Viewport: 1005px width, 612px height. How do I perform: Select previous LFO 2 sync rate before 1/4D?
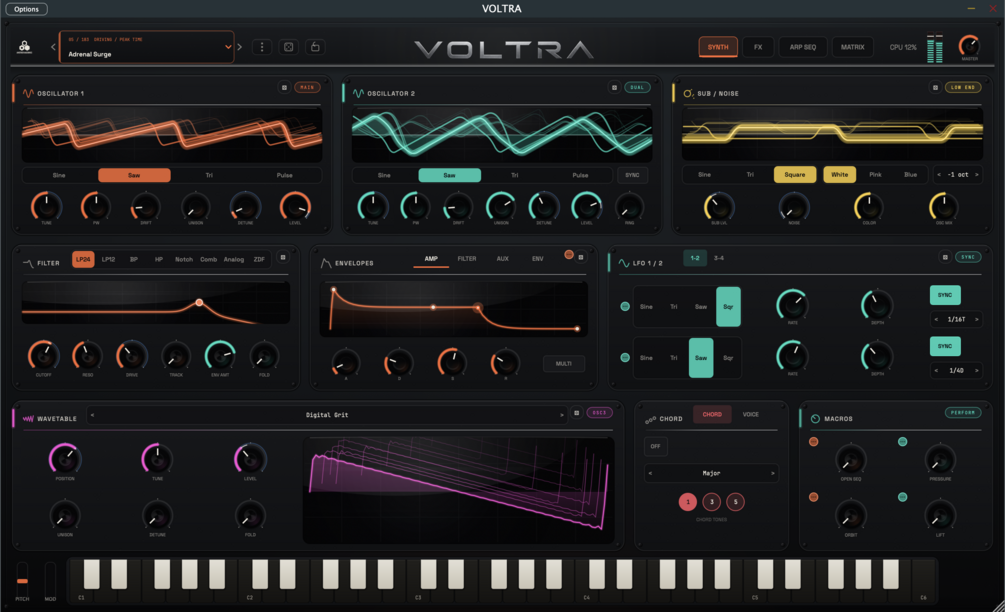[936, 370]
